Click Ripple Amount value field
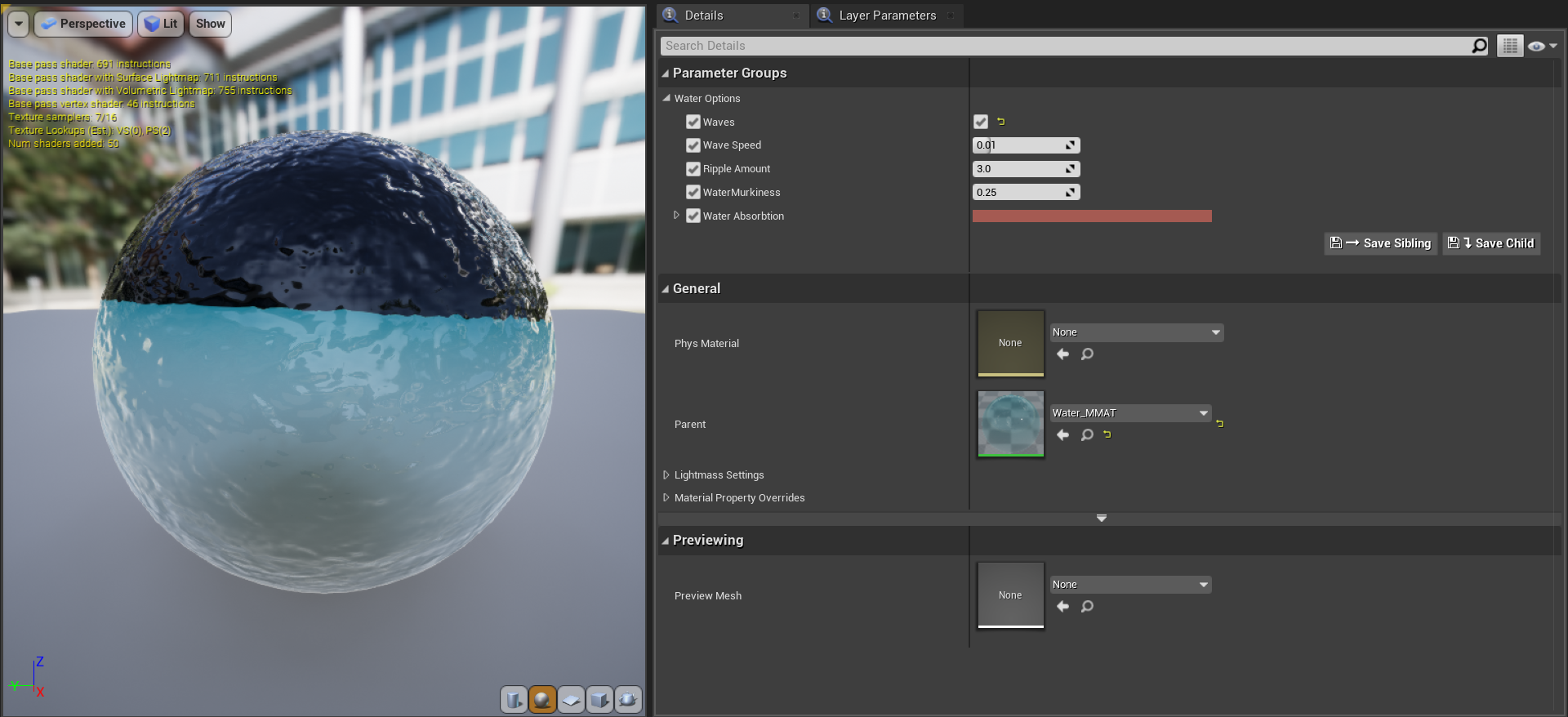The image size is (1568, 717). pos(1026,169)
